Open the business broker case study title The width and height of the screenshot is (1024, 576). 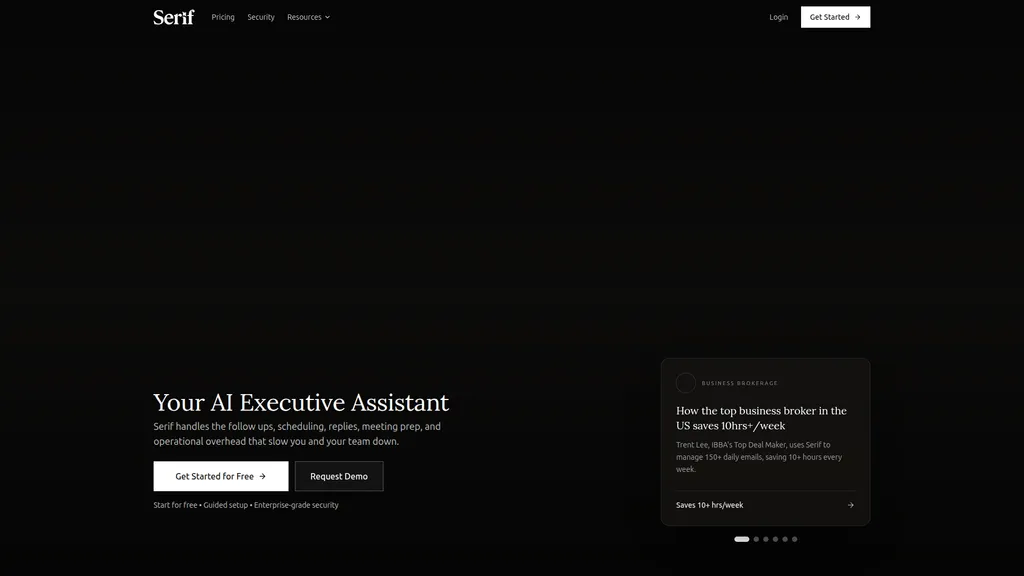(761, 418)
